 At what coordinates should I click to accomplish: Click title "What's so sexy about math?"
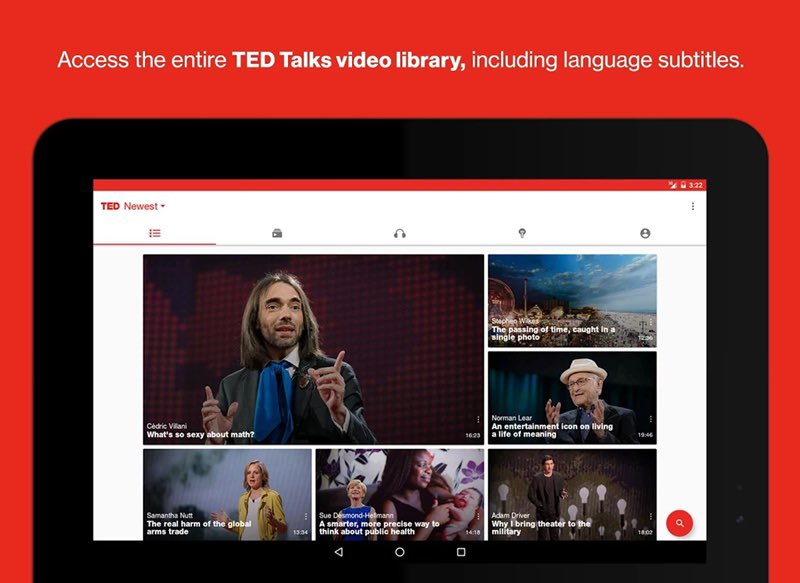tap(200, 435)
